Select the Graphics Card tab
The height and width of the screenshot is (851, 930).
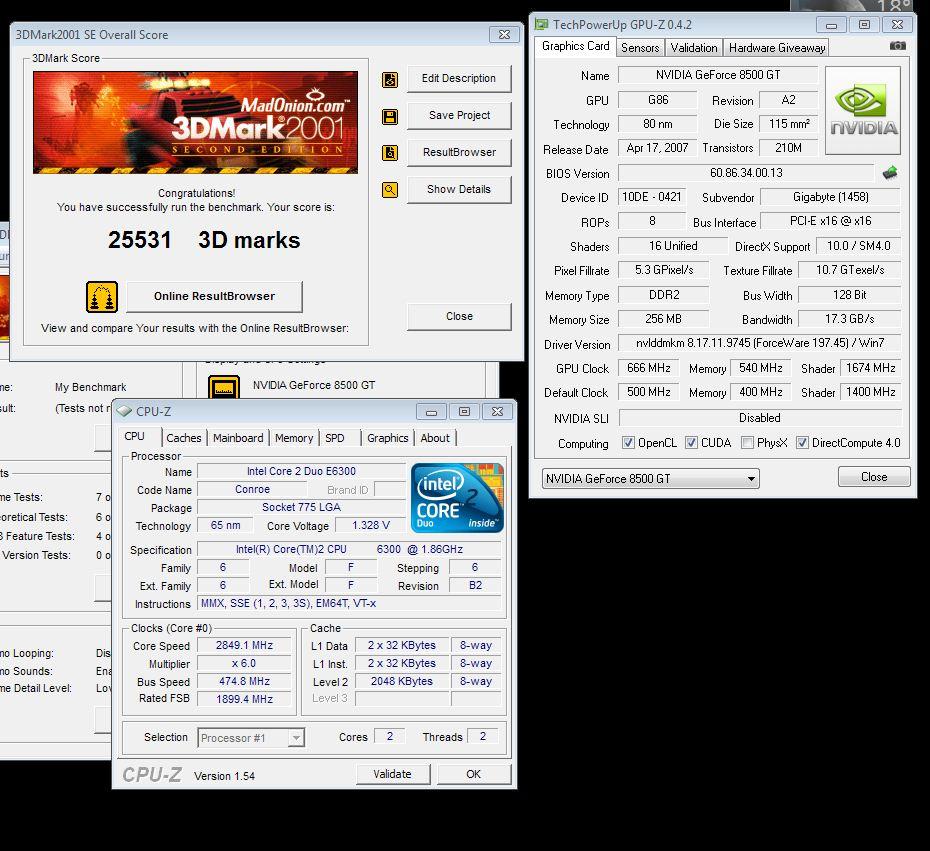575,46
